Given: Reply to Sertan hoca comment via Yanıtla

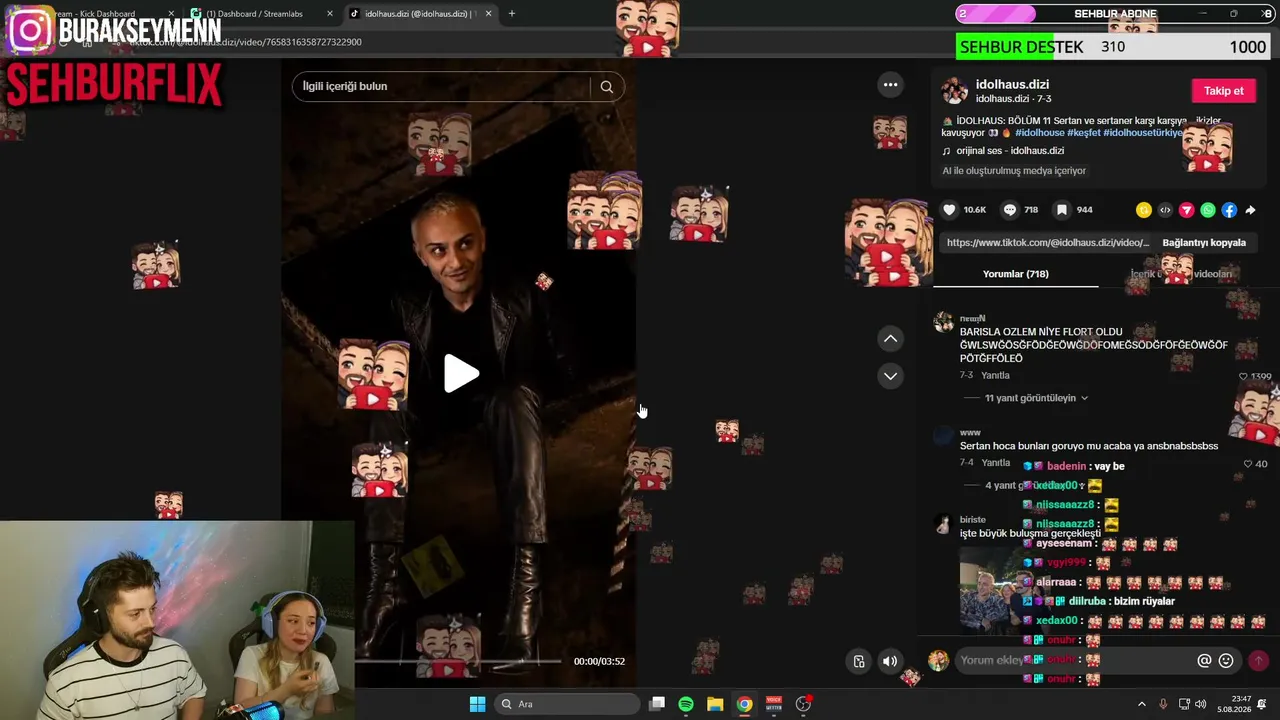Looking at the screenshot, I should (995, 464).
